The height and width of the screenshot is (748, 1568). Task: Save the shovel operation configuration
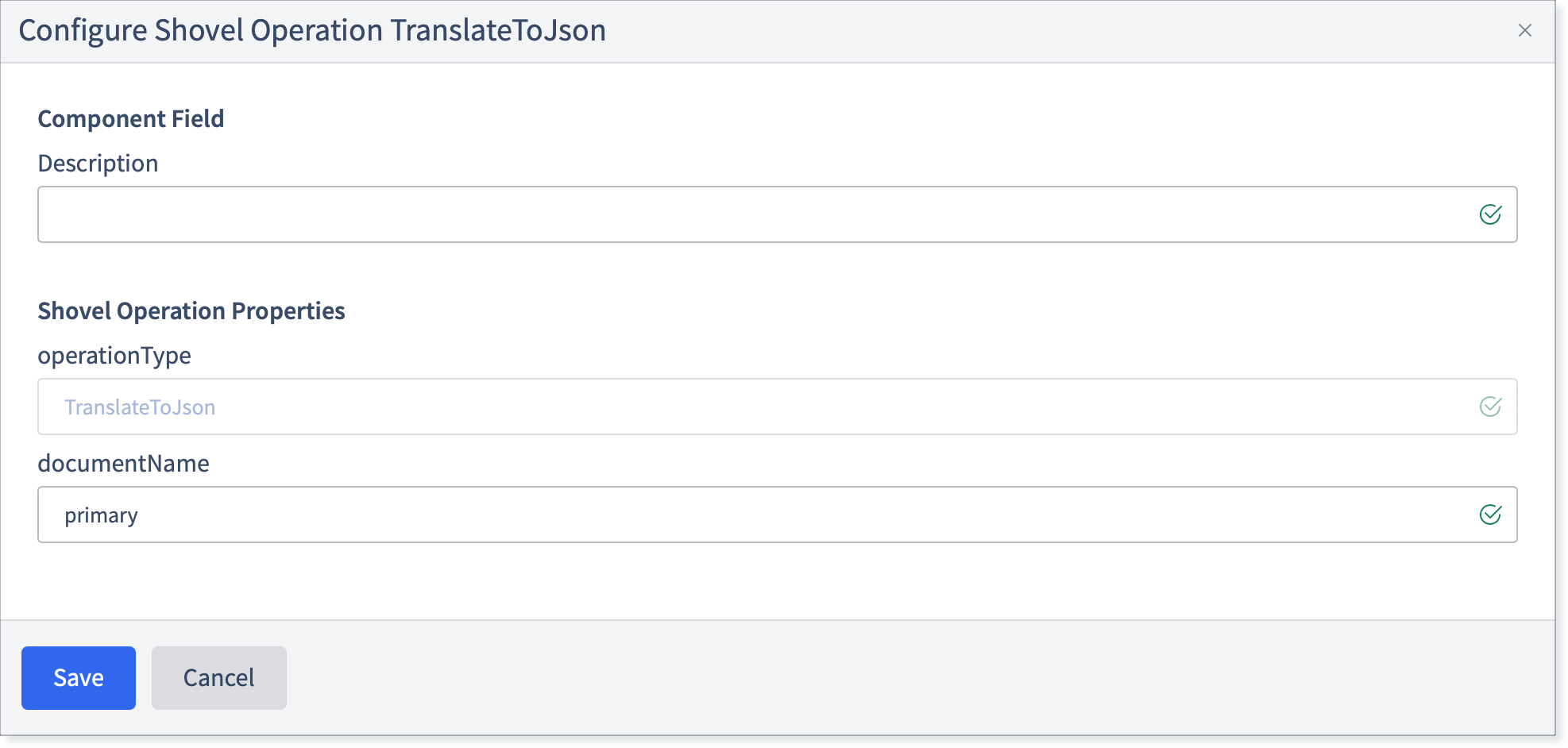pyautogui.click(x=79, y=678)
